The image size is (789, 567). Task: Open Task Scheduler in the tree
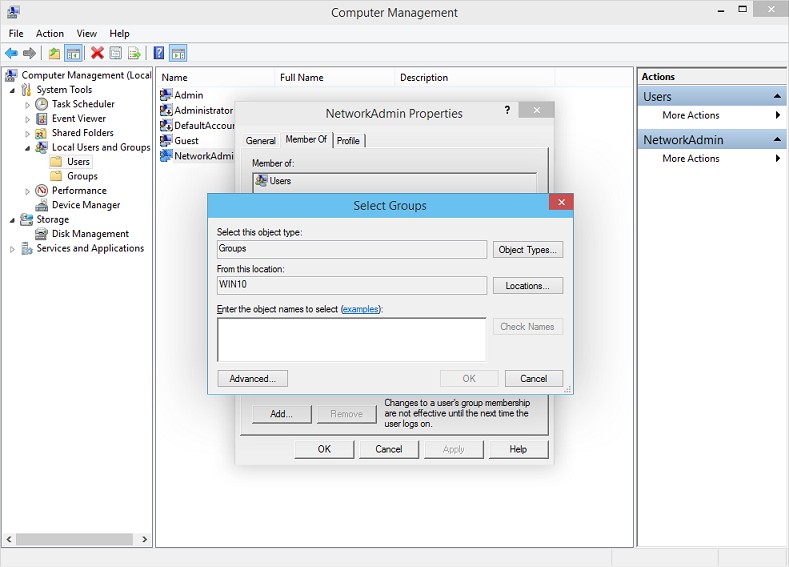[82, 104]
